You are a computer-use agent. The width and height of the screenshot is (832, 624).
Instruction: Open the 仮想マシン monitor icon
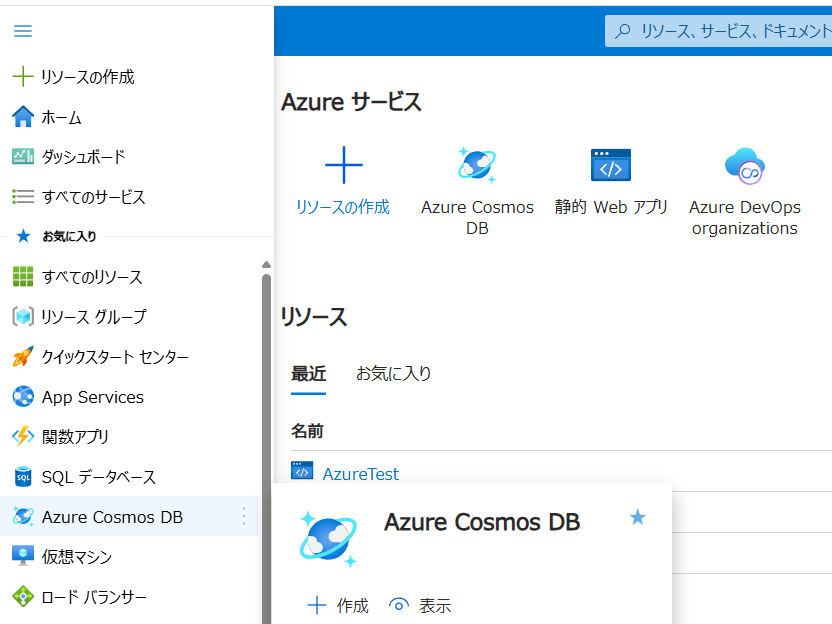coord(23,556)
